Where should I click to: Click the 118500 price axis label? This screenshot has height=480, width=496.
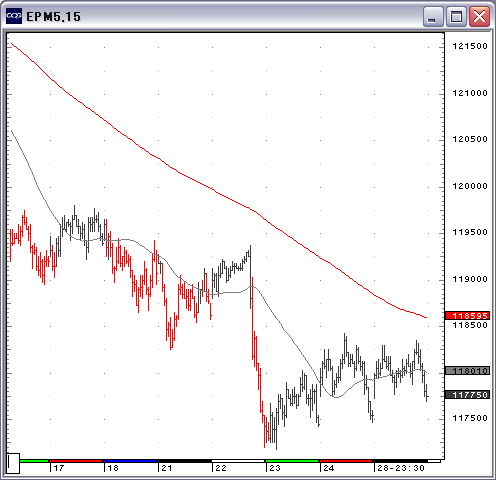click(470, 325)
